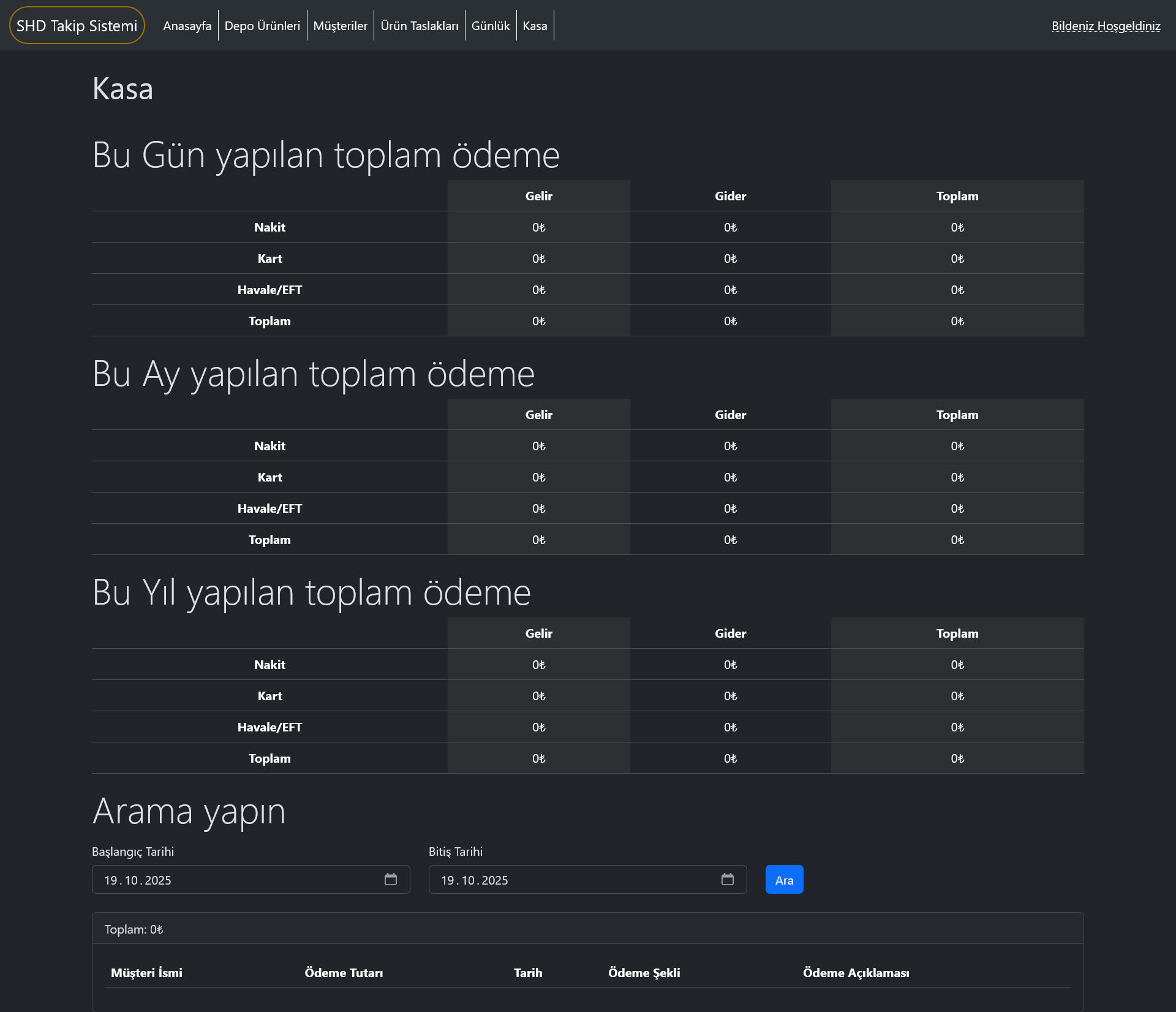Click the Gider header in Bu Yıl table
The image size is (1176, 1012).
730,633
